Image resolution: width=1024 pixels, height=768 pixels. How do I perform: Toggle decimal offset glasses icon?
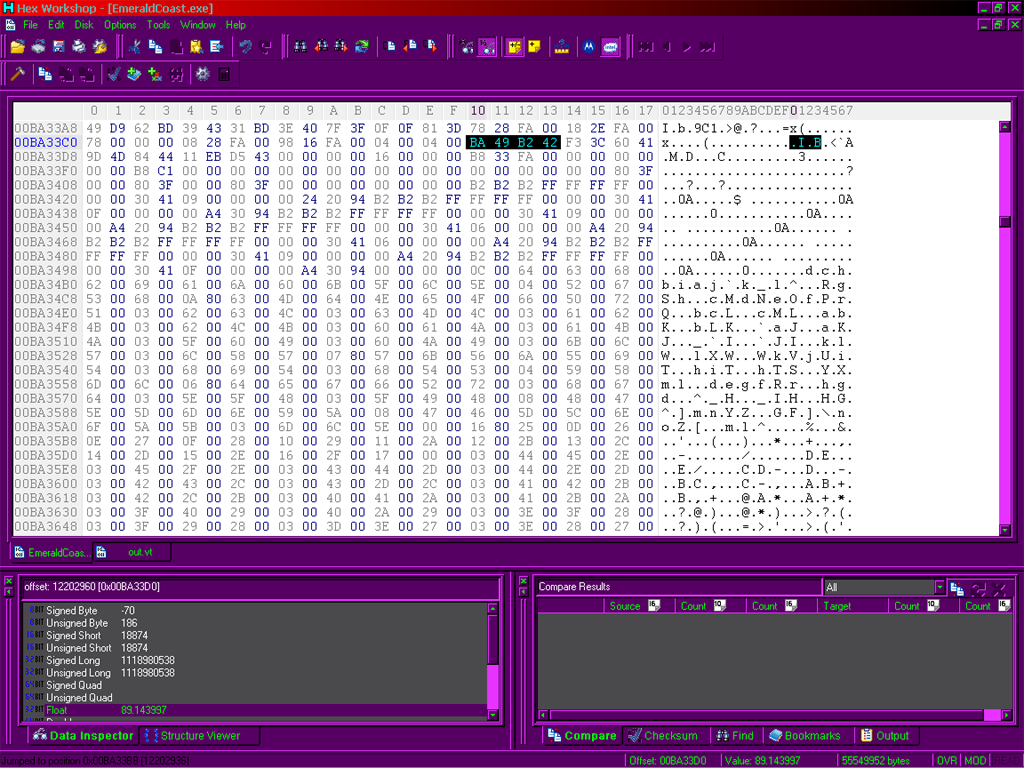tap(466, 47)
